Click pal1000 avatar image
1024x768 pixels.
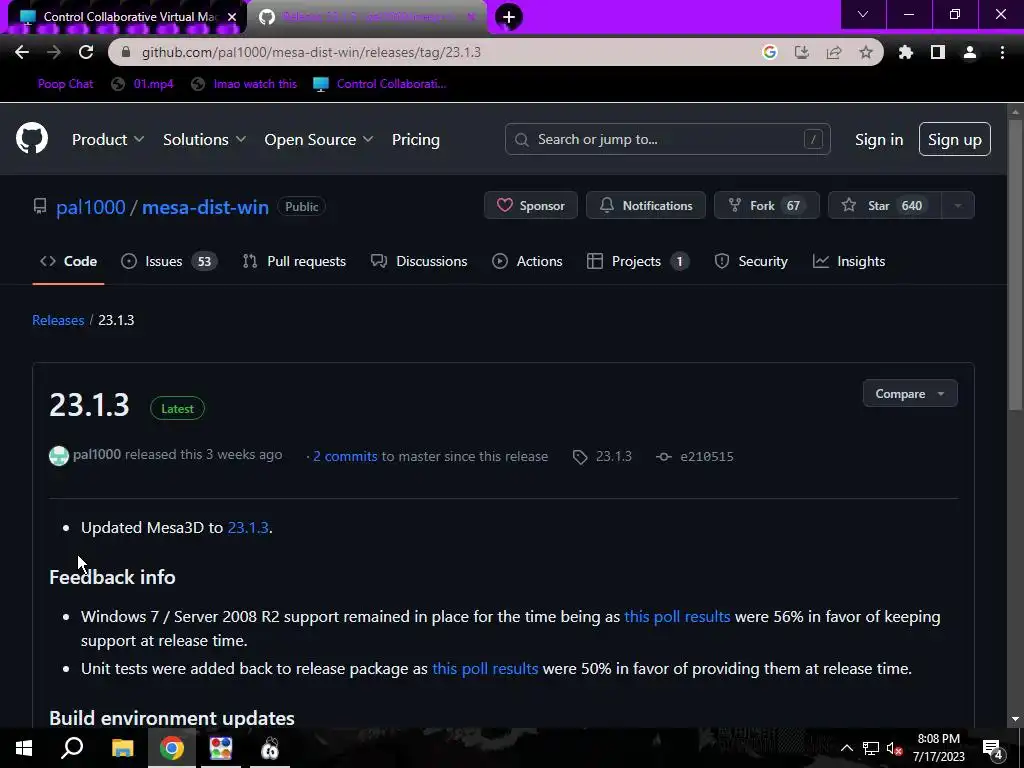(59, 456)
